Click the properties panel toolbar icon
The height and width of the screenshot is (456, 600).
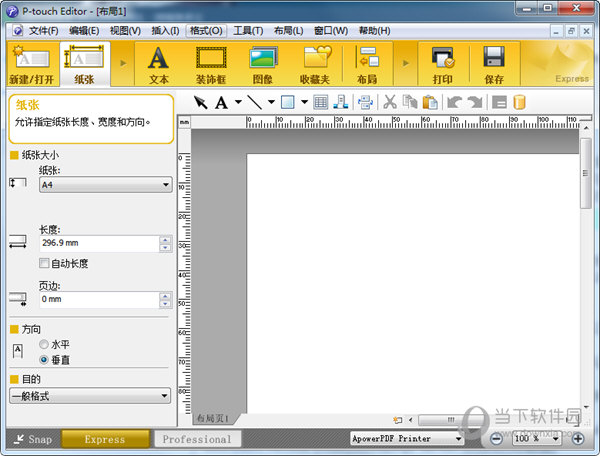499,102
